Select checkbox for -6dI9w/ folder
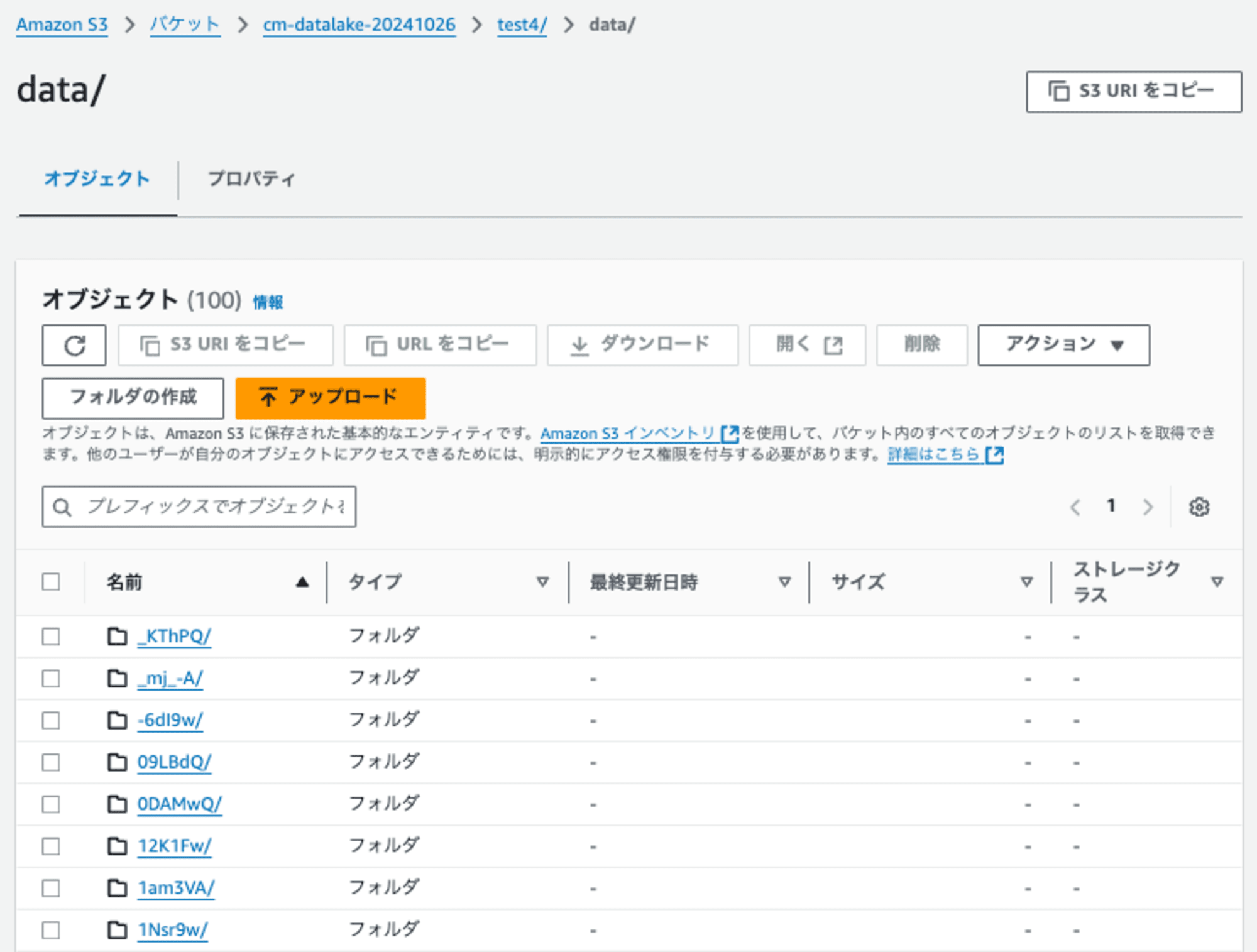Viewport: 1257px width, 952px height. click(x=51, y=720)
